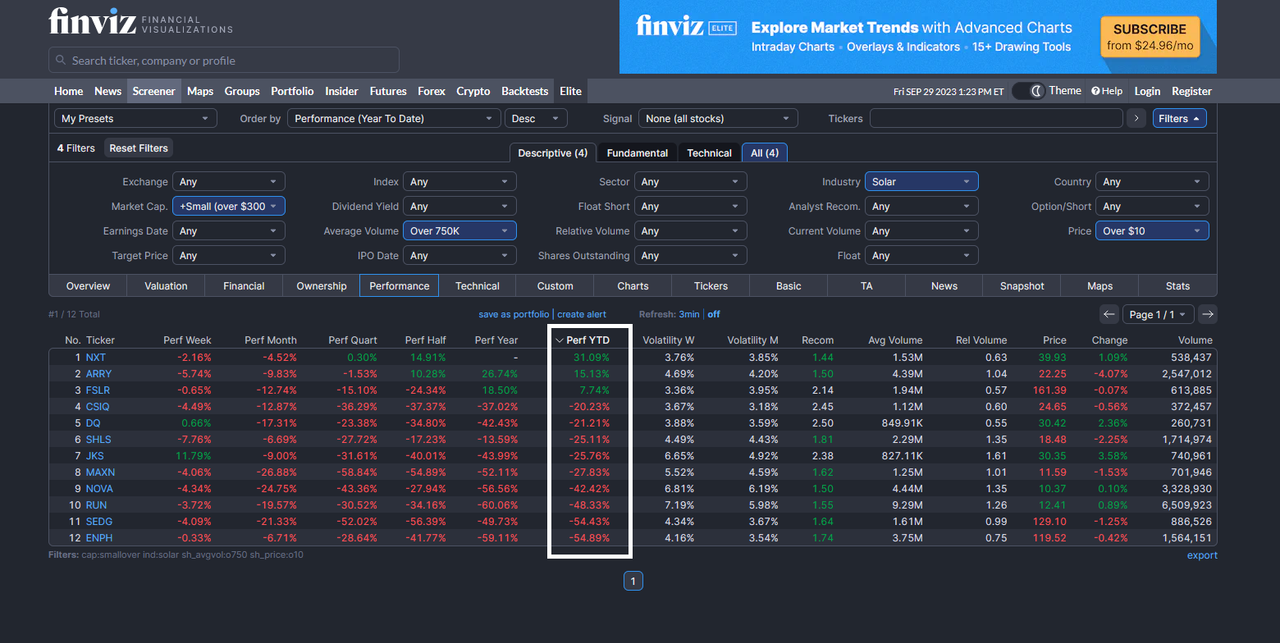This screenshot has height=643, width=1280.
Task: Turn refresh off
Action: (x=714, y=314)
